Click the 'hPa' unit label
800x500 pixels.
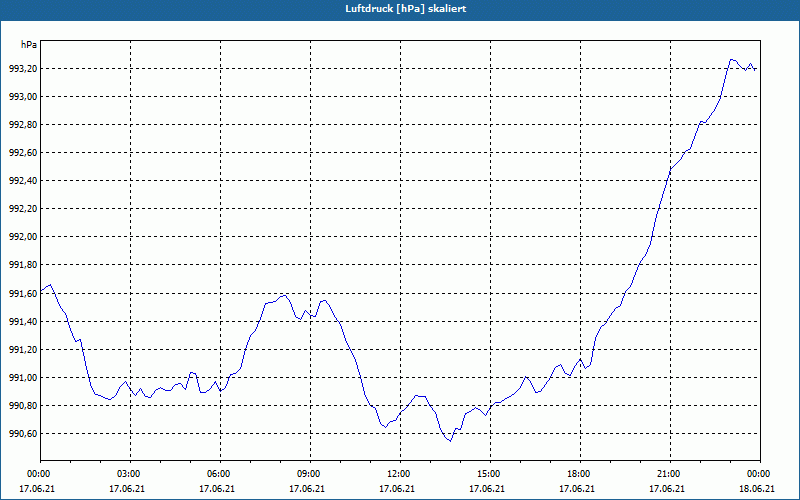coord(29,45)
